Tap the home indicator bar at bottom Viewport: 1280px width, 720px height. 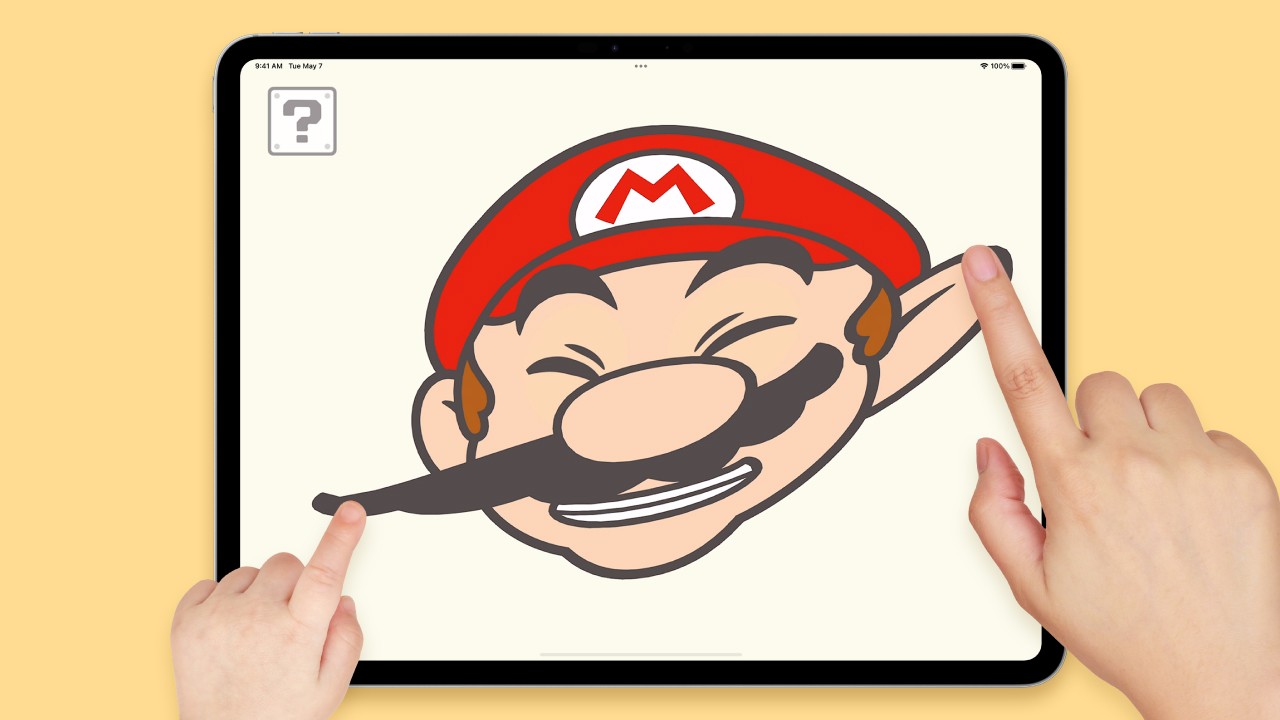click(640, 654)
